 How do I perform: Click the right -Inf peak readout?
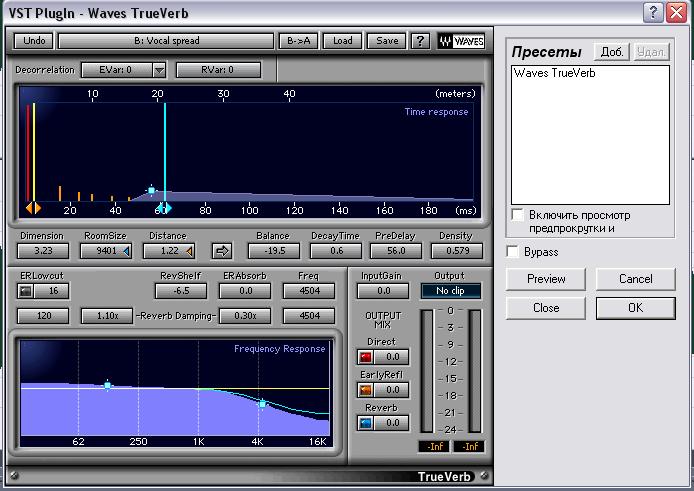pyautogui.click(x=469, y=447)
